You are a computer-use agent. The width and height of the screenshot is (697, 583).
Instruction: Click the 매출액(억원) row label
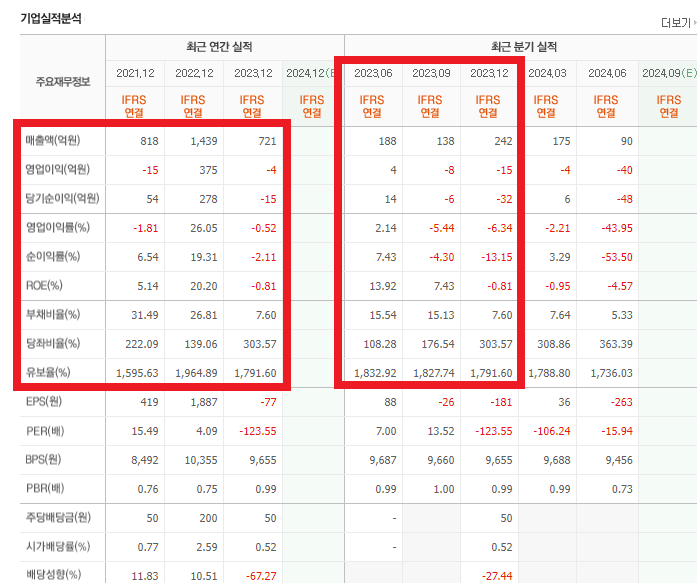tap(53, 141)
